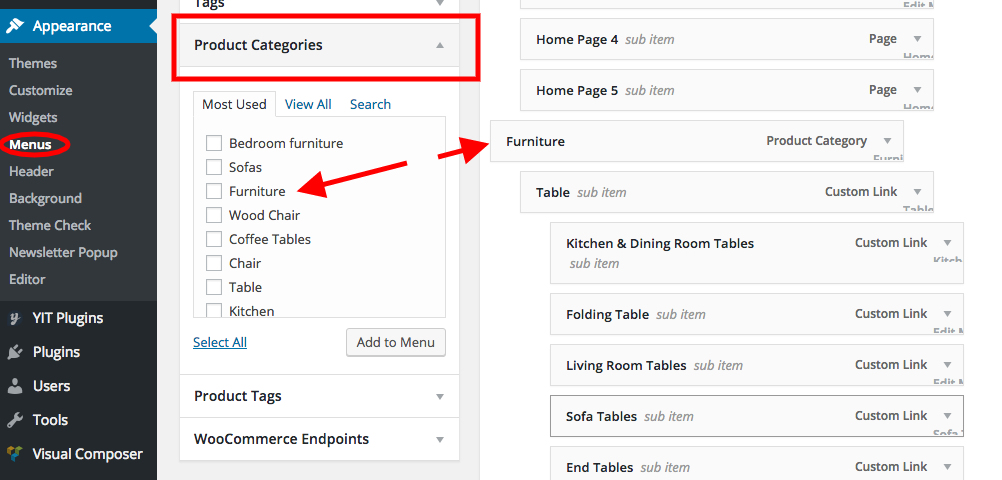Enable the Coffee Tables checkbox

[x=213, y=239]
